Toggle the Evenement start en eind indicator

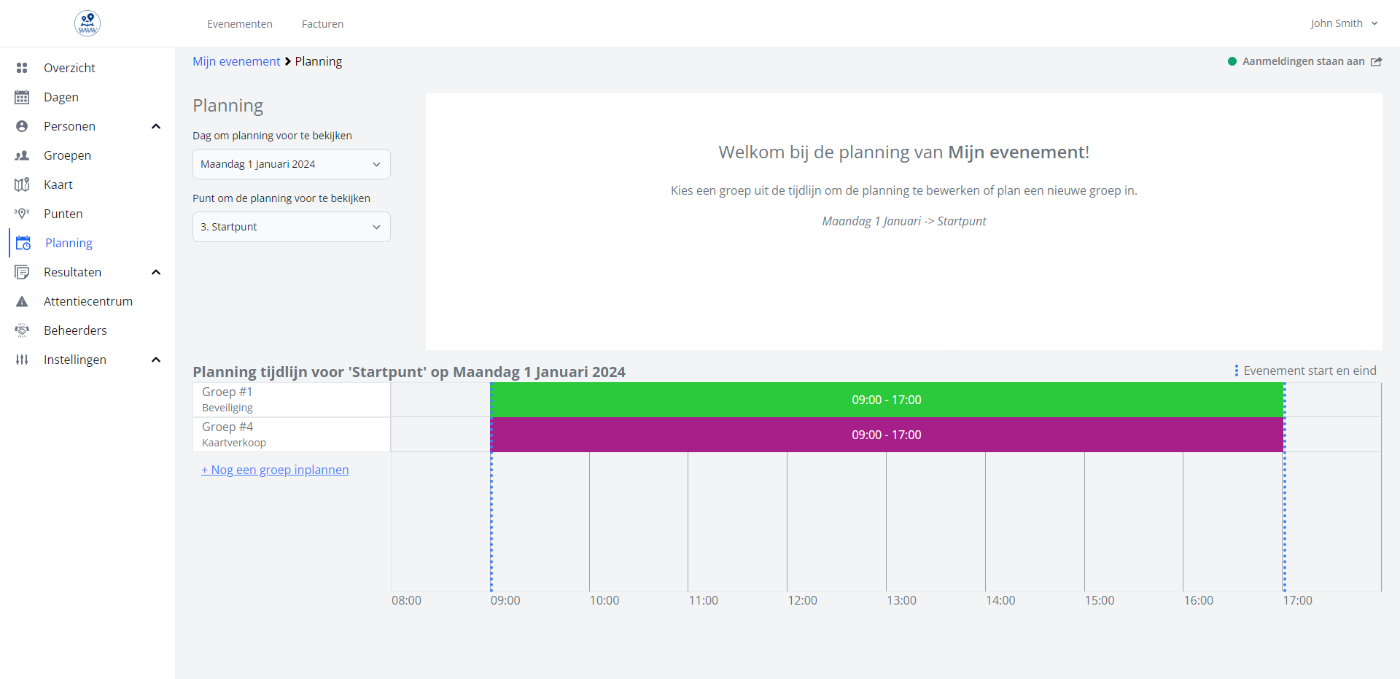point(1237,370)
